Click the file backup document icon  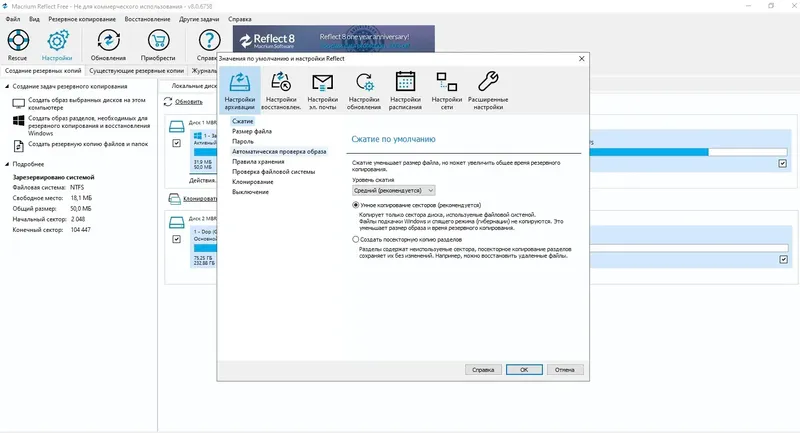tap(18, 146)
